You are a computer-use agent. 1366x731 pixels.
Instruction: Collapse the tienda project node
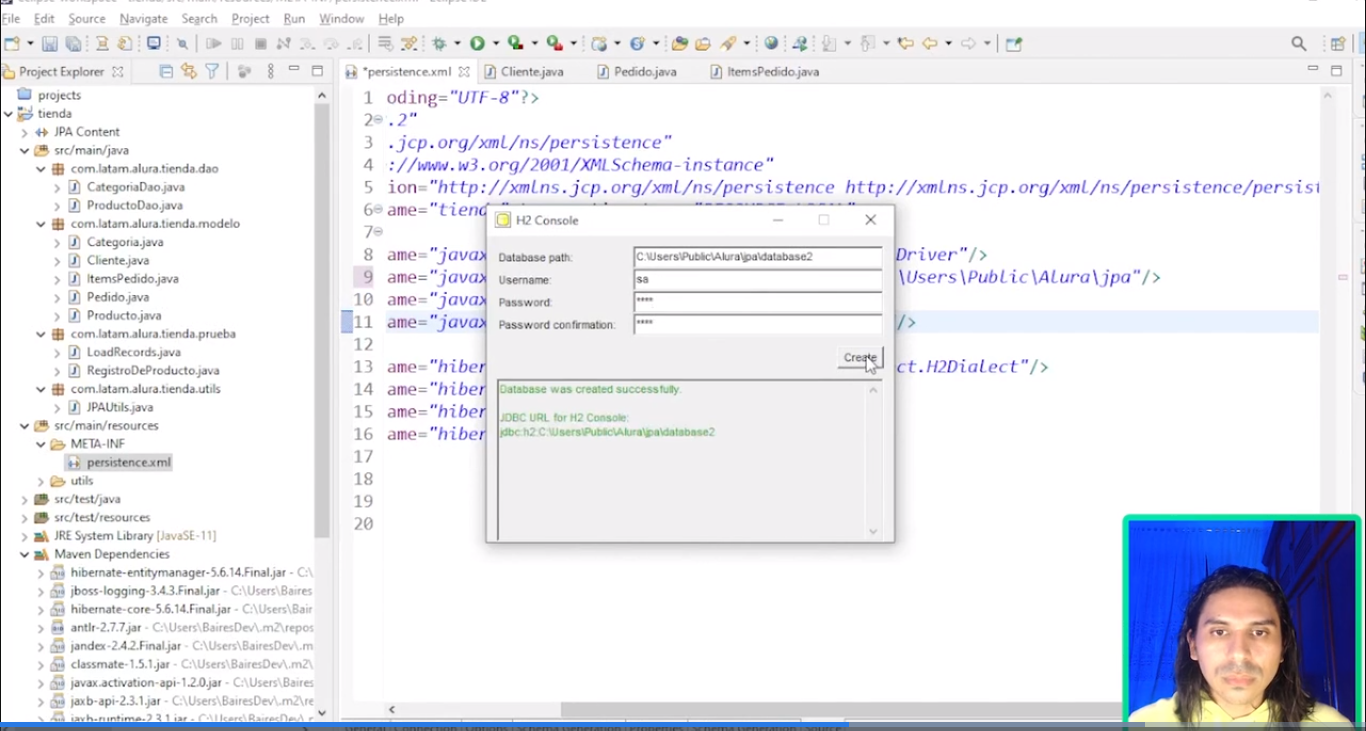[x=8, y=114]
